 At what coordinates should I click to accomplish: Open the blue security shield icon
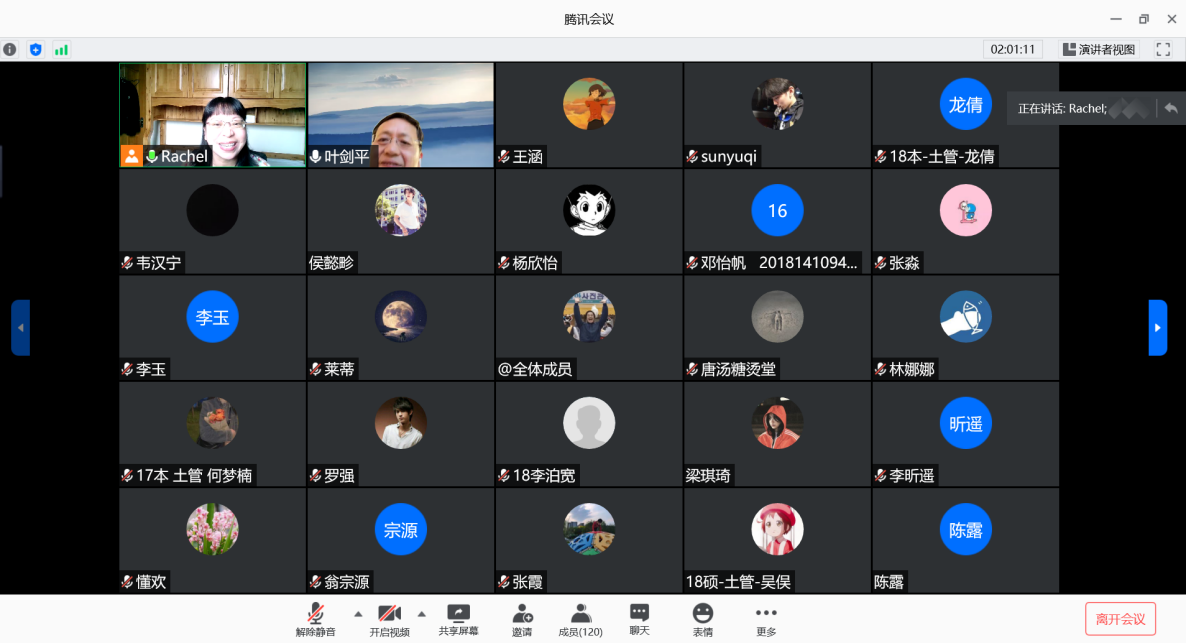(x=36, y=49)
